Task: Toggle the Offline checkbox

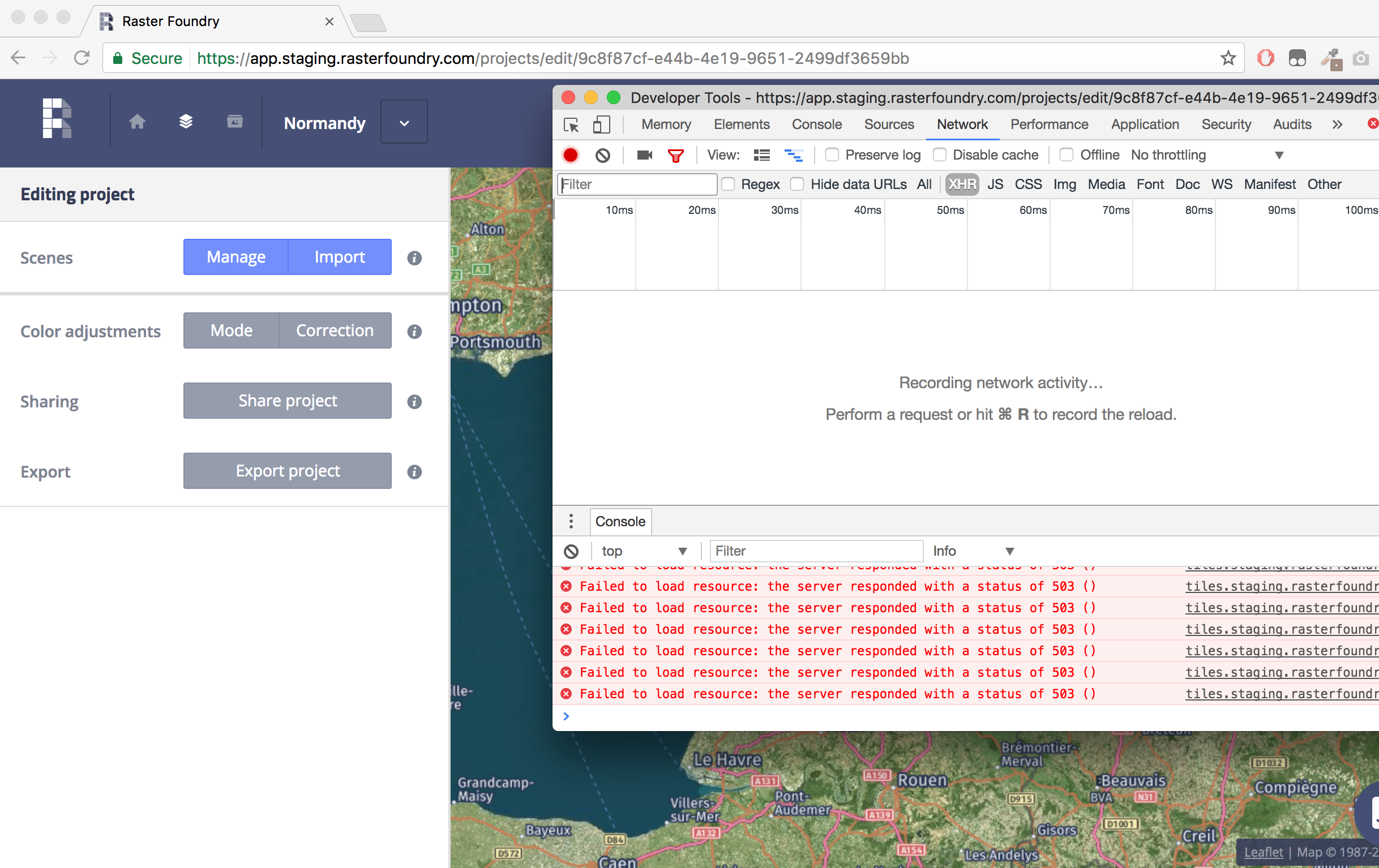Action: 1067,154
